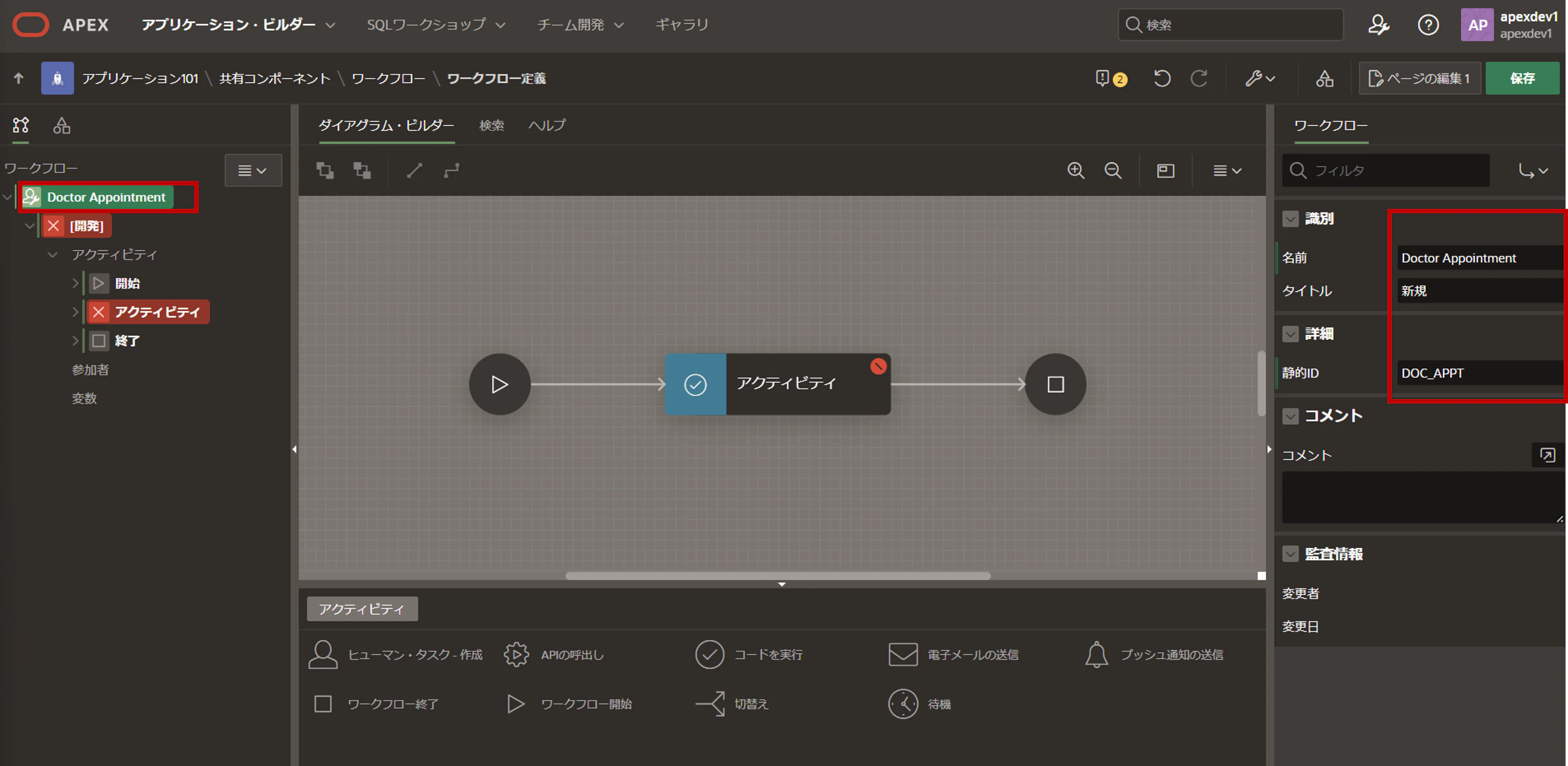Open the チーム開発 menu
The width and height of the screenshot is (1568, 766).
click(x=580, y=24)
